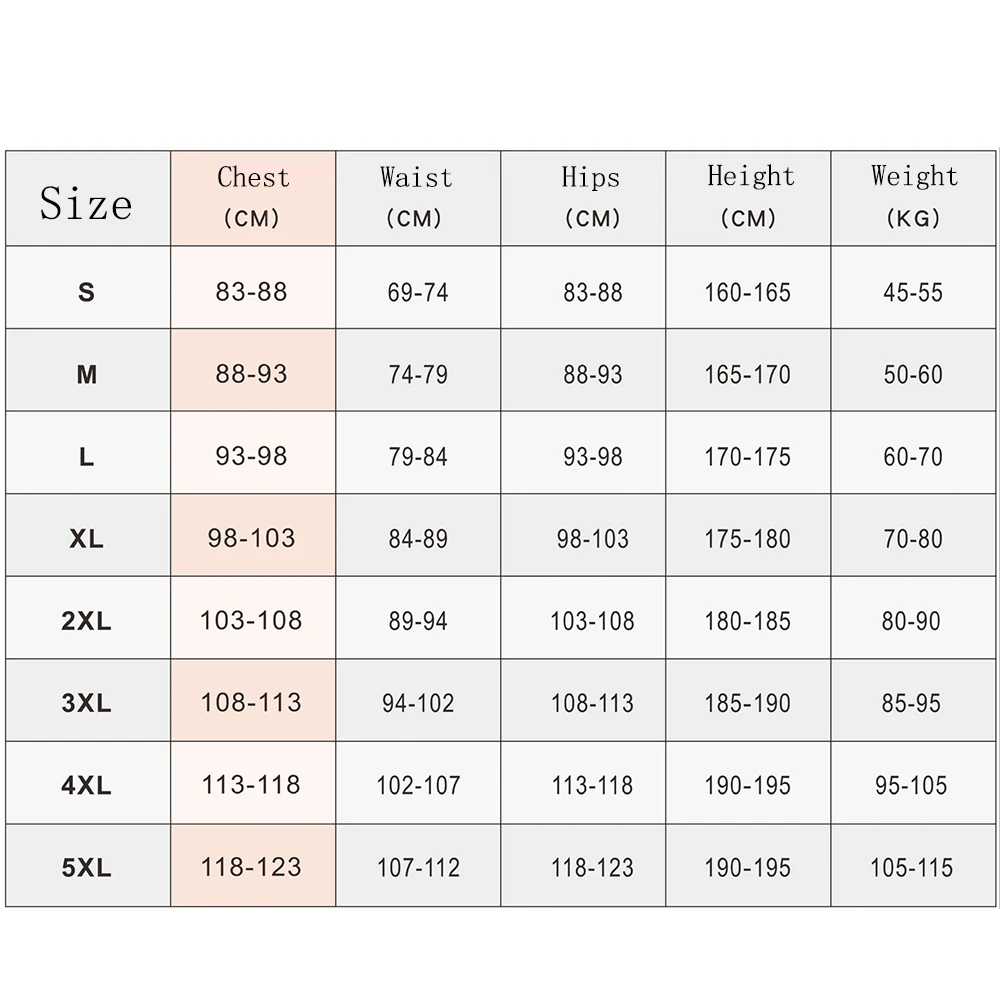This screenshot has height=1000, width=1000.
Task: Click the Height (CM) column header
Action: click(x=748, y=198)
